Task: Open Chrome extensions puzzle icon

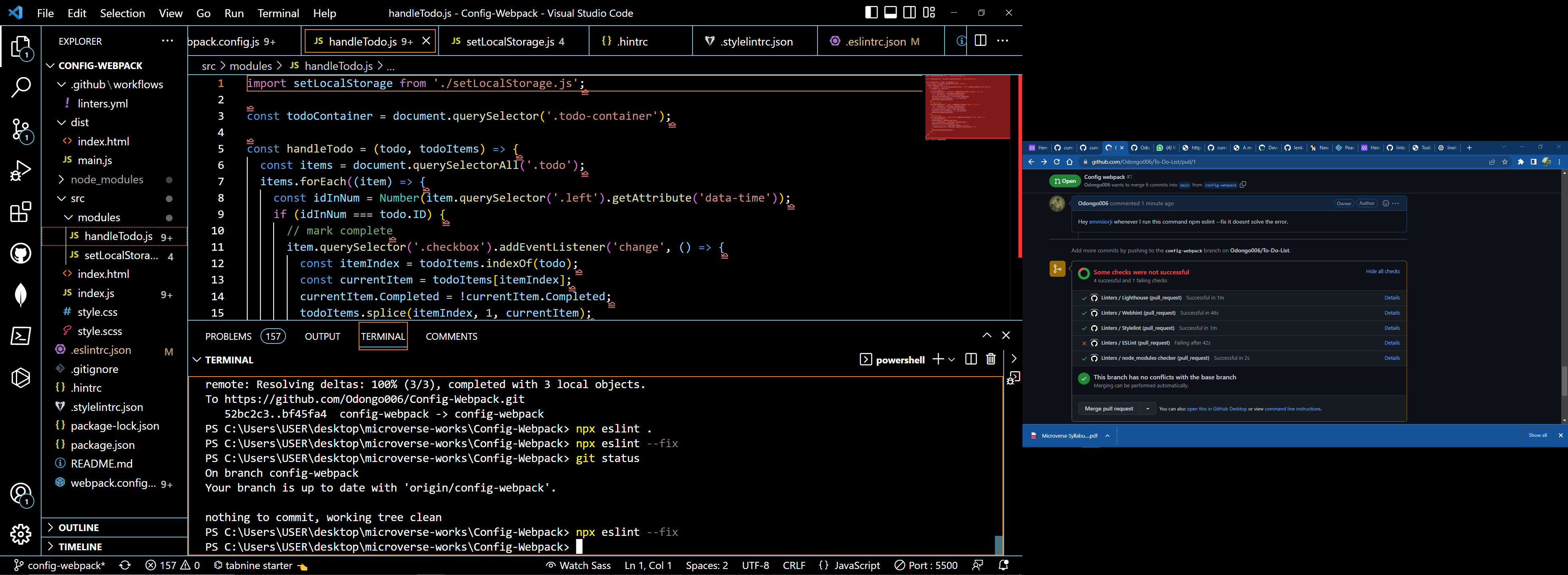Action: pos(1520,162)
